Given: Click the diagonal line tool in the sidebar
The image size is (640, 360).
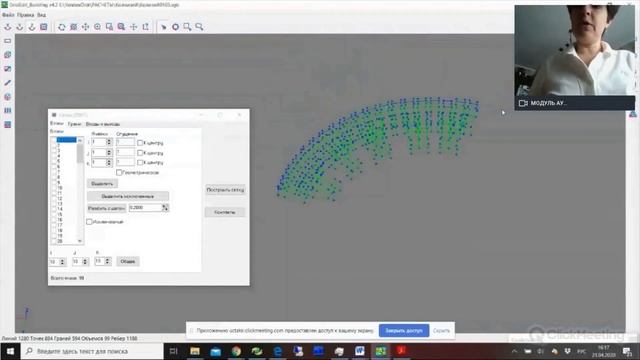Looking at the screenshot, I should [7, 83].
